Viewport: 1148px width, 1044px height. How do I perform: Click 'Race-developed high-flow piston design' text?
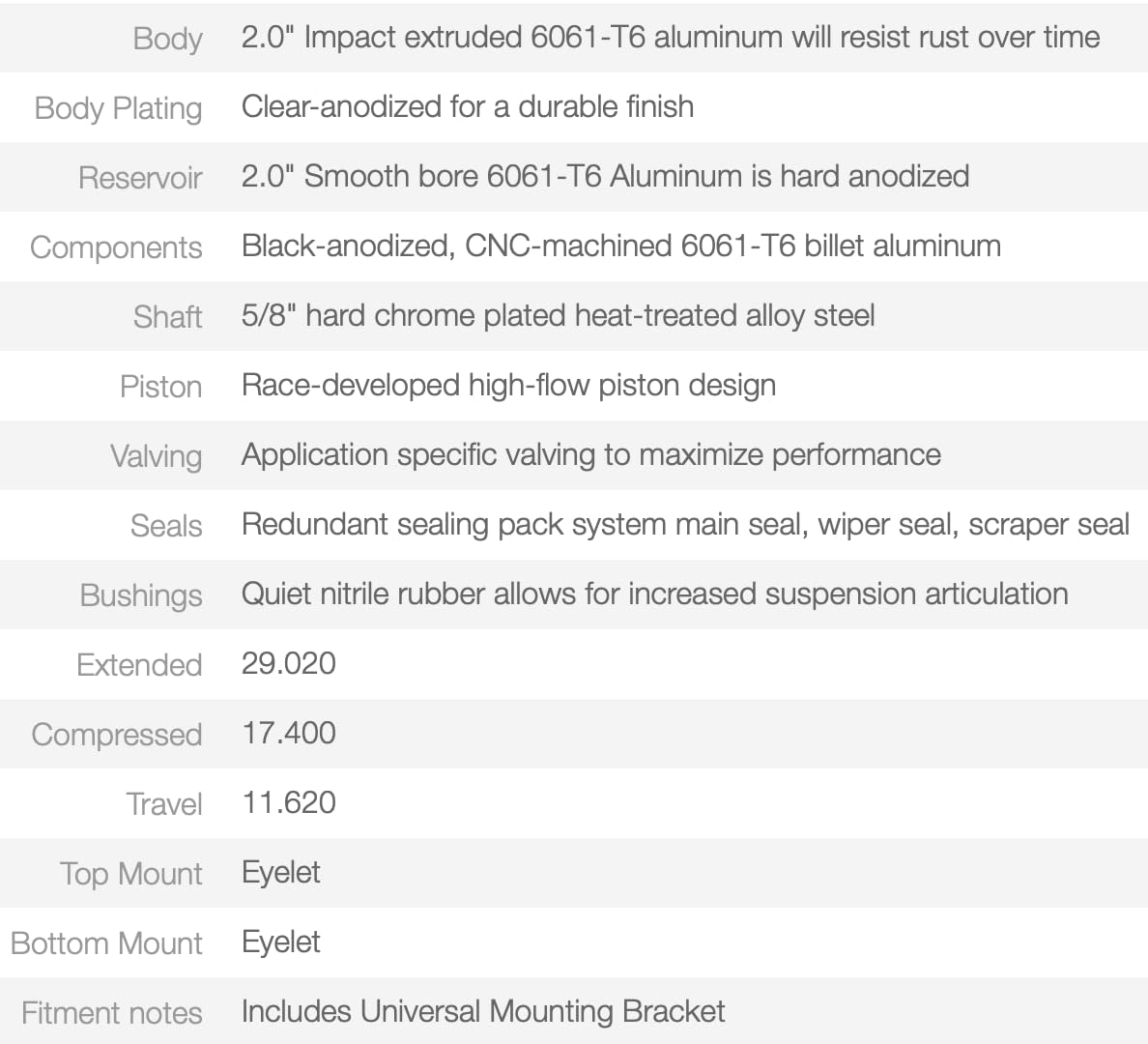coord(509,386)
